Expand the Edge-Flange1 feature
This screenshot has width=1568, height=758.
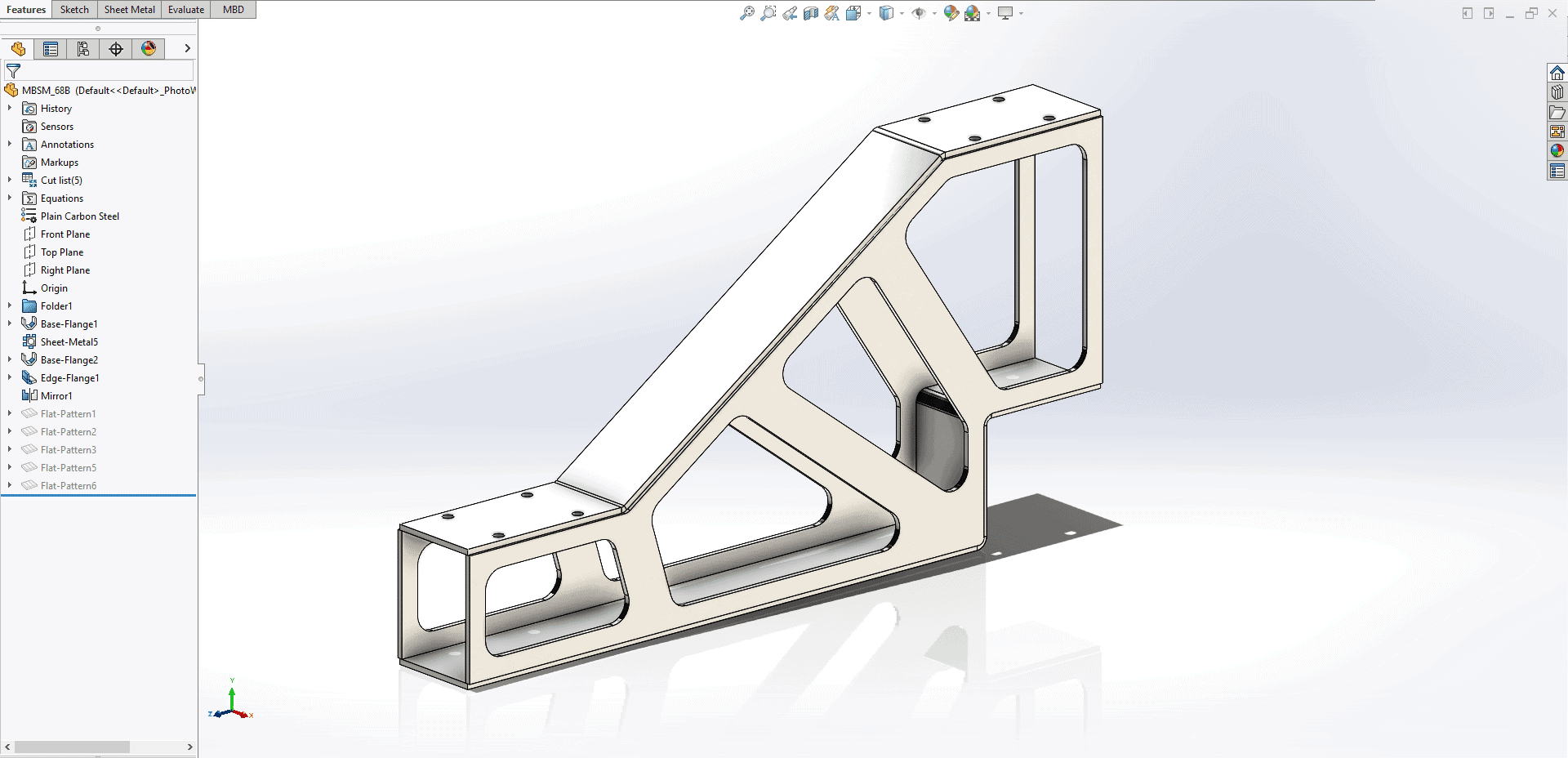tap(10, 377)
